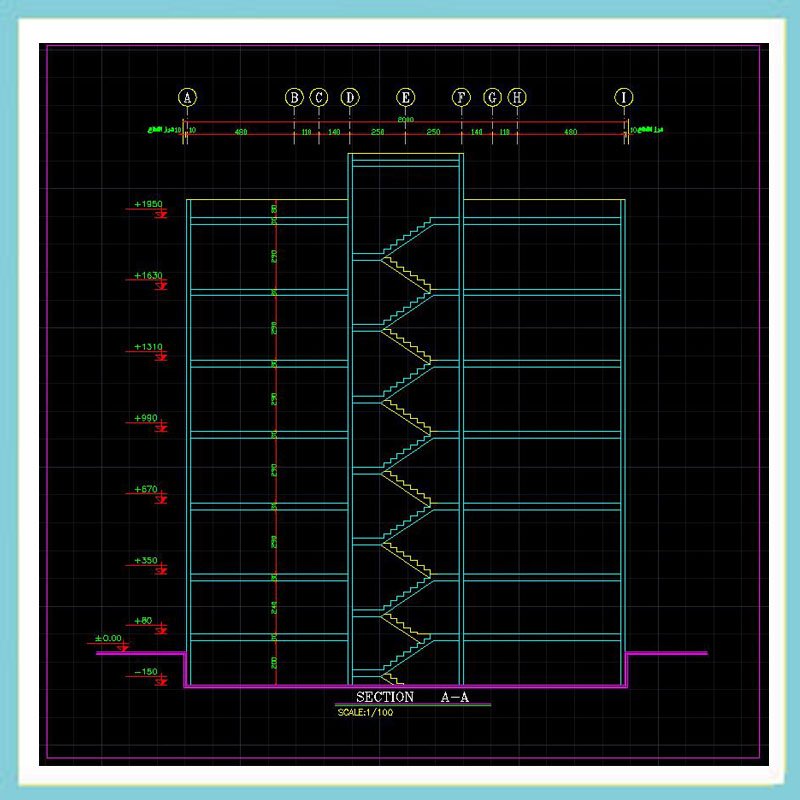Select the +1950 elevation label
This screenshot has width=800, height=800.
point(148,204)
